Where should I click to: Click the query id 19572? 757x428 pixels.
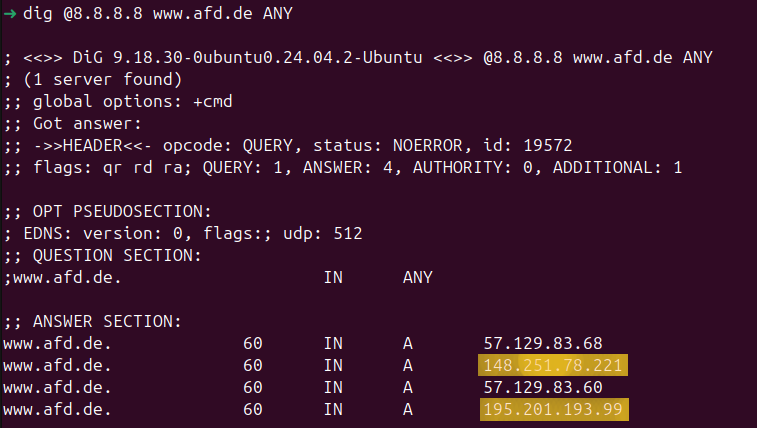[x=547, y=145]
